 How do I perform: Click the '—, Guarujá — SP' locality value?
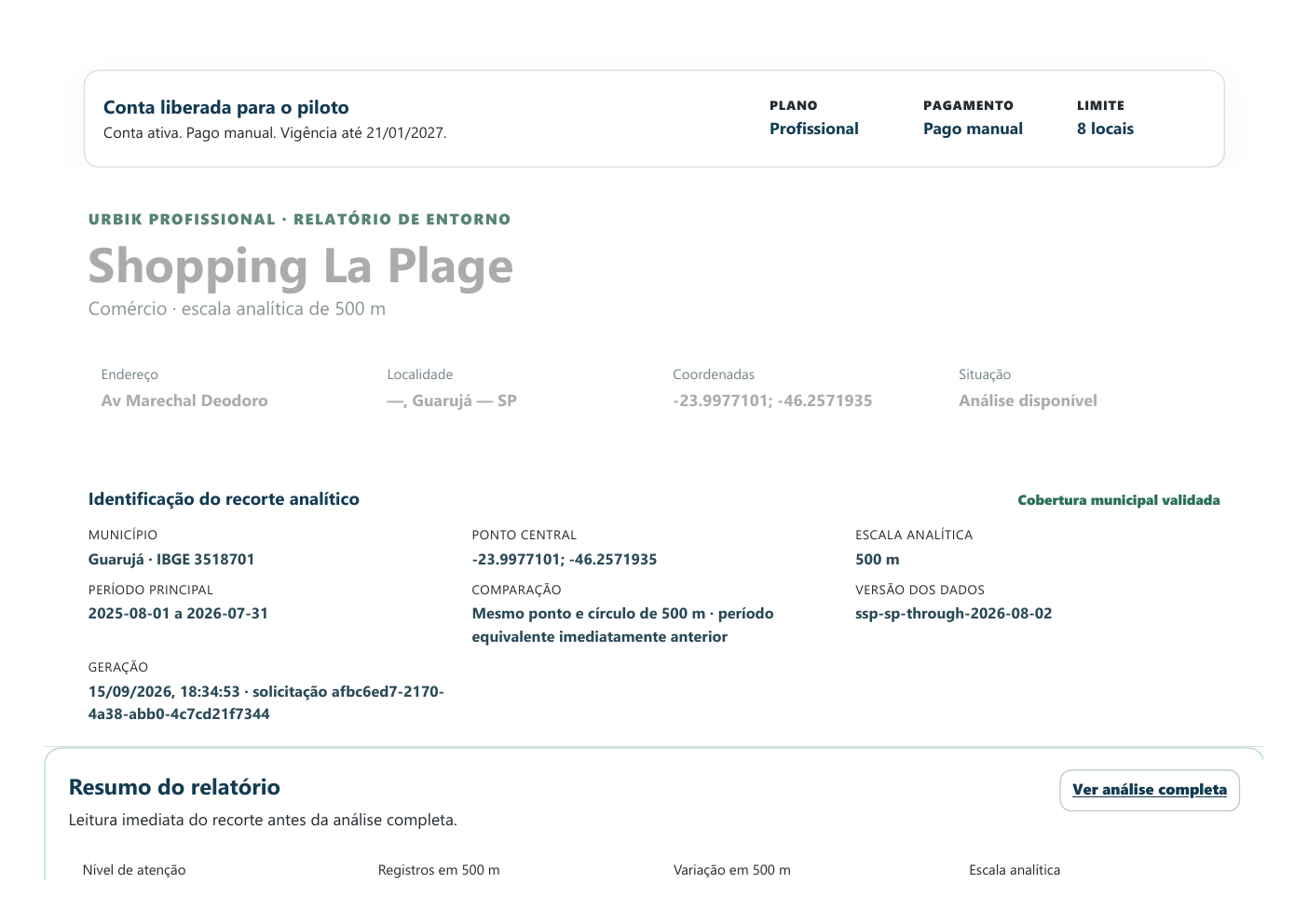tap(452, 401)
